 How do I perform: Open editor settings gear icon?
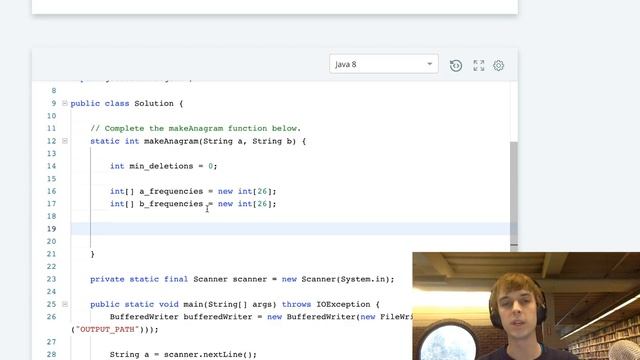tap(498, 65)
